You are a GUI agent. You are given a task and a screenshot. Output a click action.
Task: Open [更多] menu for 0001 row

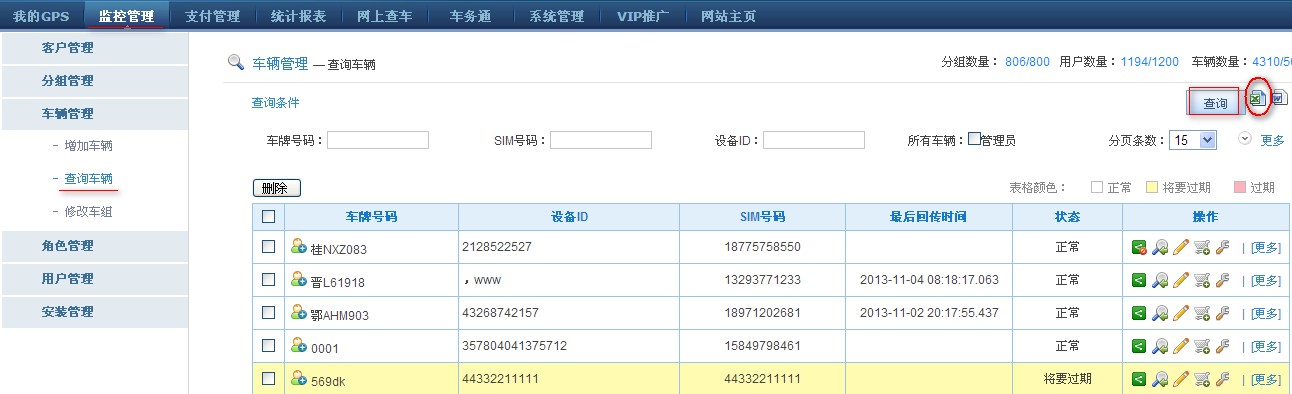pyautogui.click(x=1265, y=347)
